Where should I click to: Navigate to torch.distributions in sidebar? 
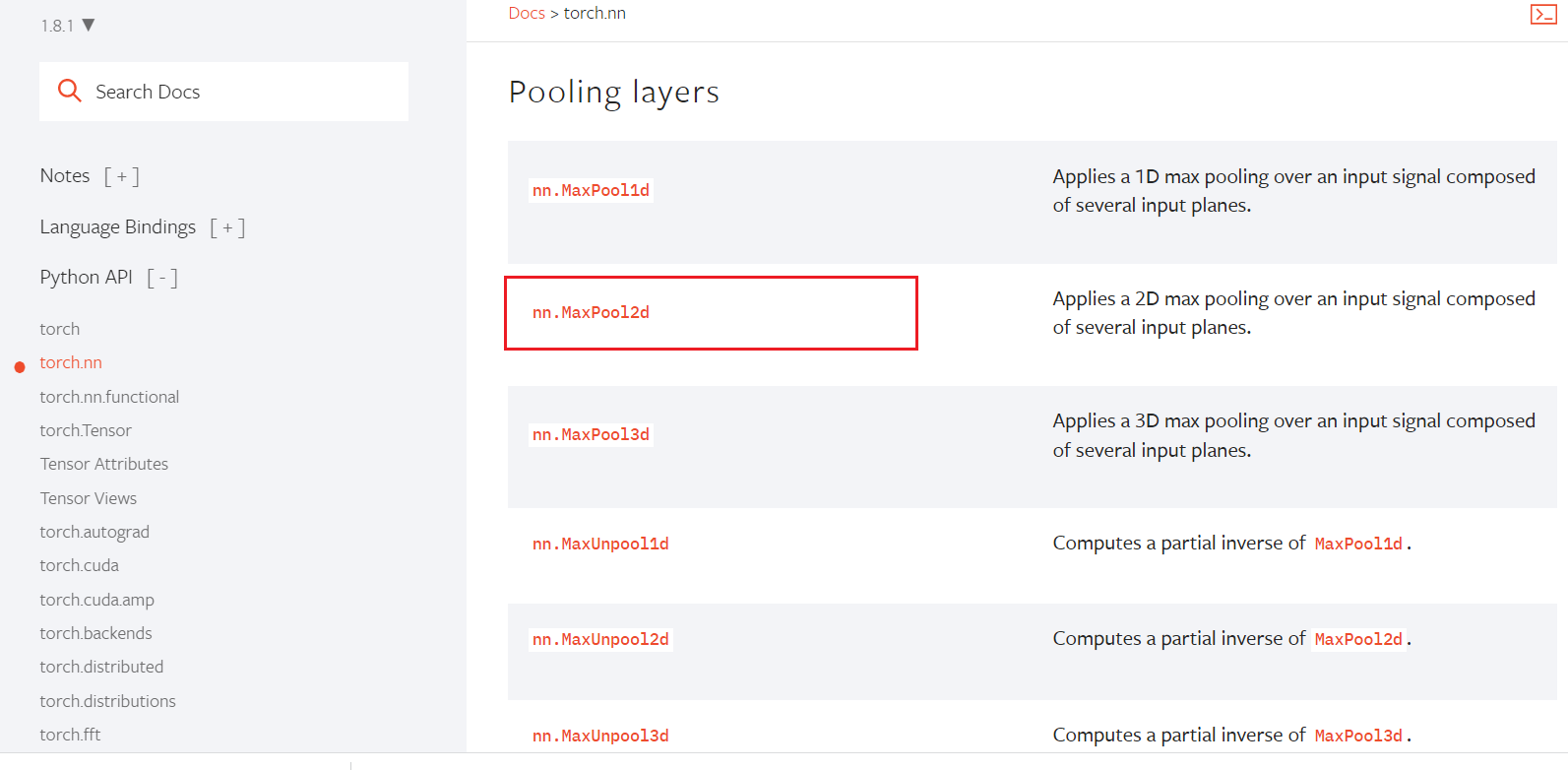click(107, 701)
